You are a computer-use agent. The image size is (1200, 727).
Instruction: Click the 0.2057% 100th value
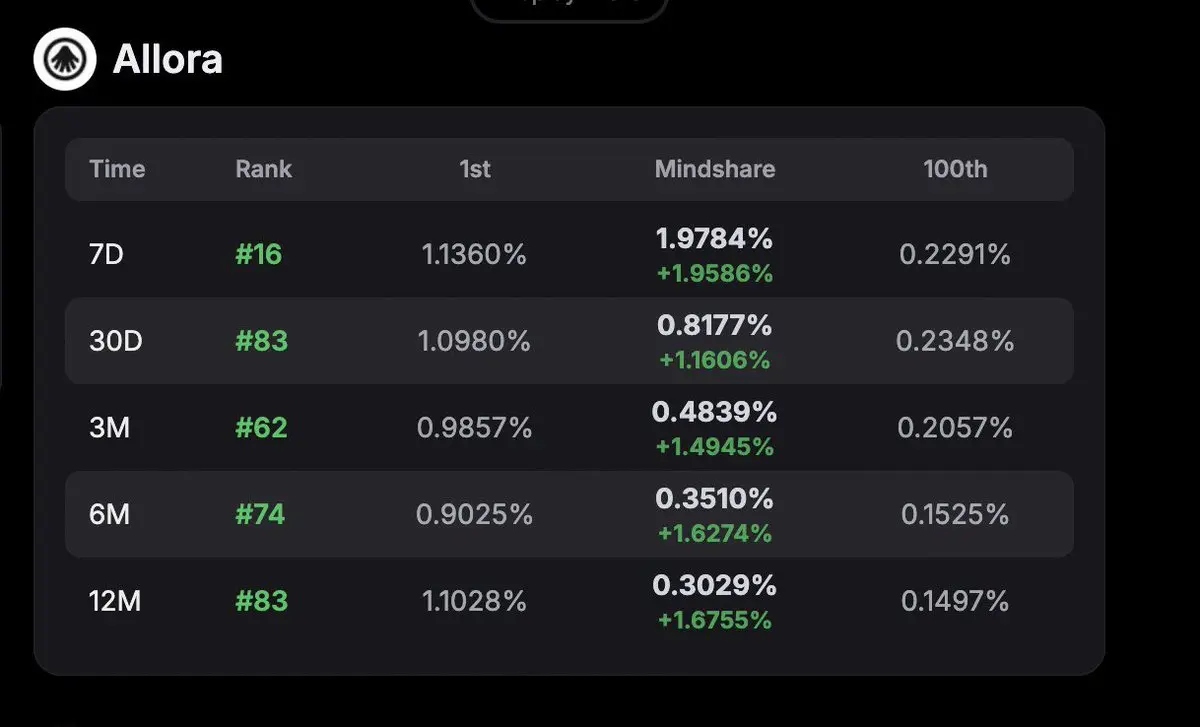955,428
